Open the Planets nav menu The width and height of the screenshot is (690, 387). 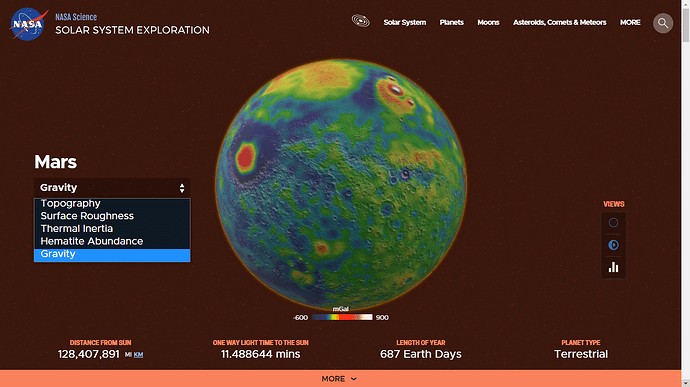[x=451, y=22]
